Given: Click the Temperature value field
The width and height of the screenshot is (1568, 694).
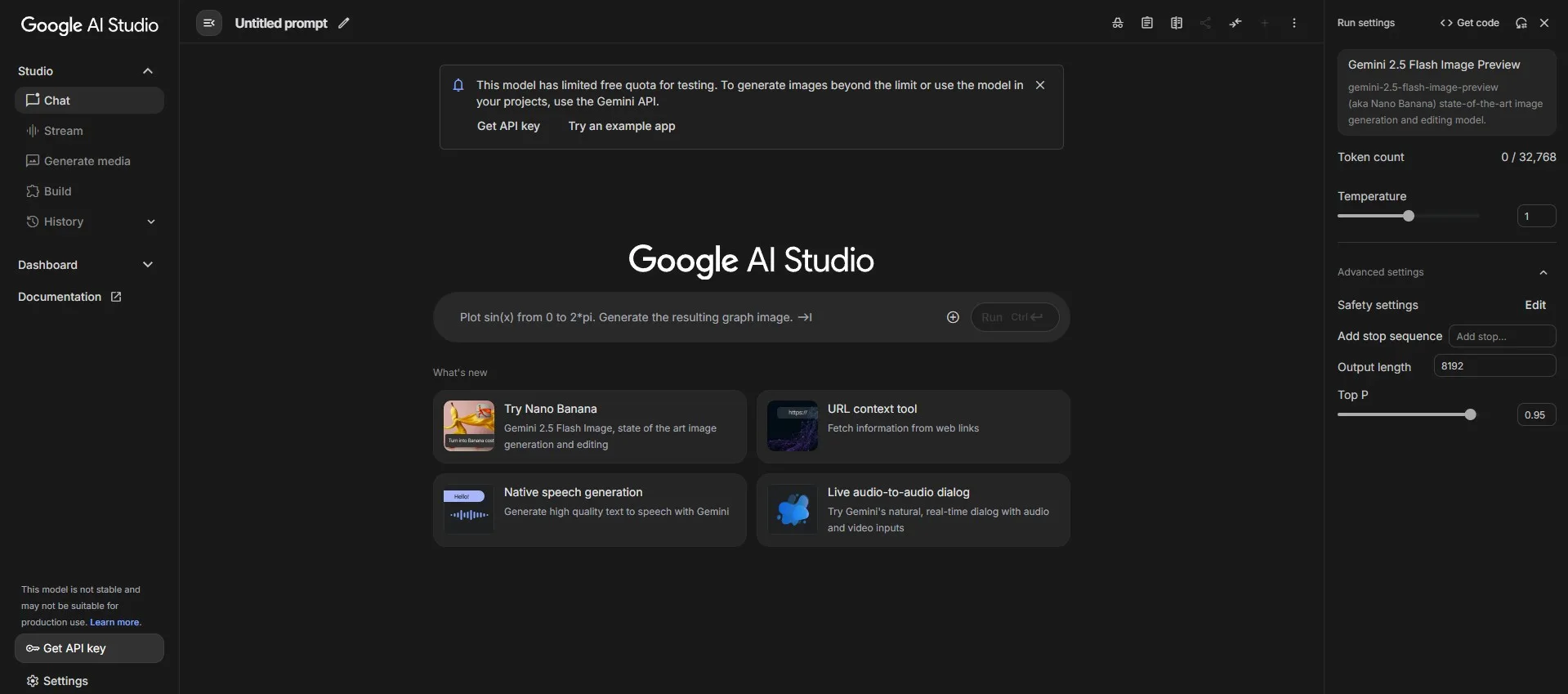Looking at the screenshot, I should 1536,216.
